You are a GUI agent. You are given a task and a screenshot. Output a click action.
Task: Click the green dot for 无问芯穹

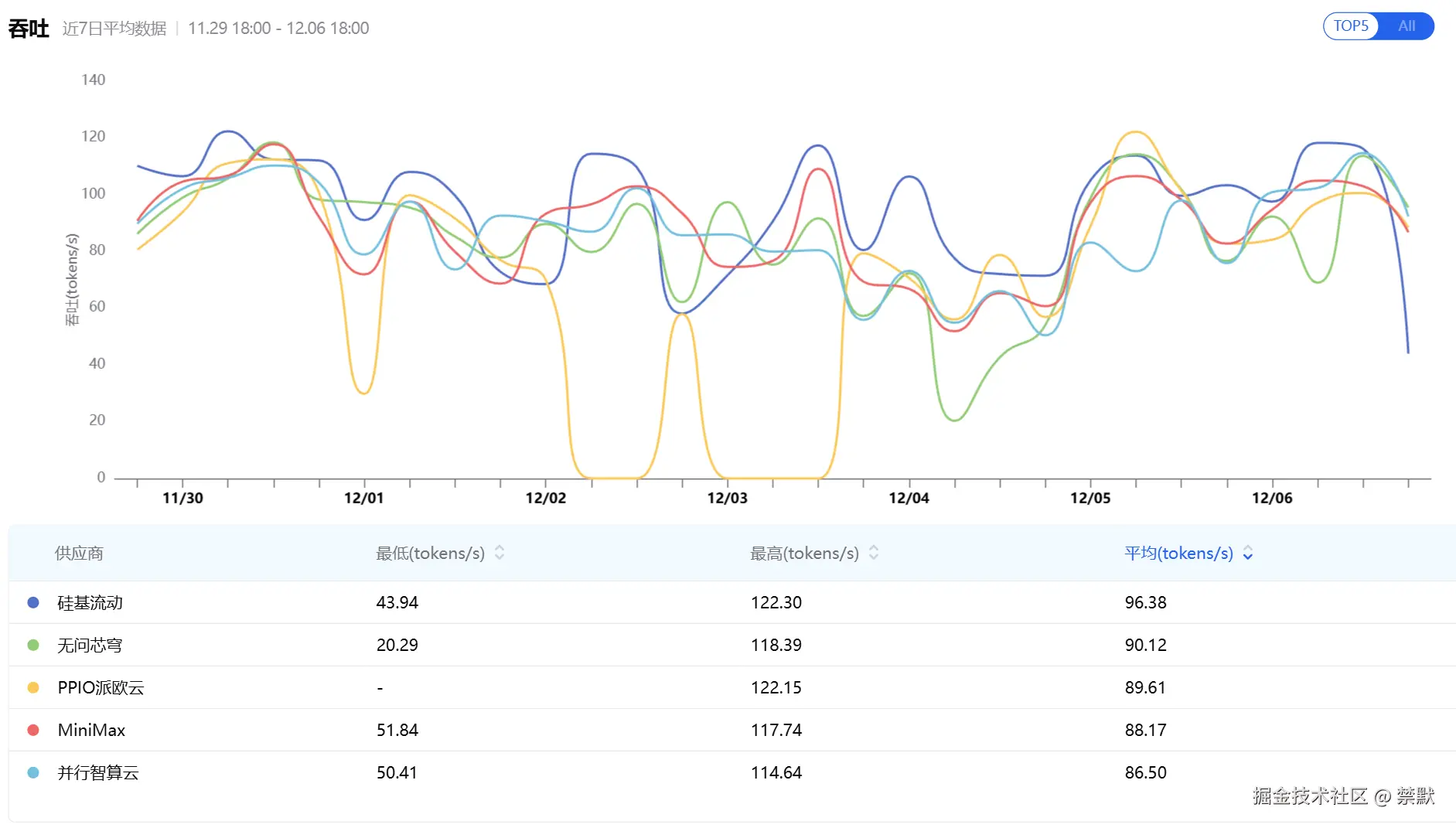(x=33, y=645)
